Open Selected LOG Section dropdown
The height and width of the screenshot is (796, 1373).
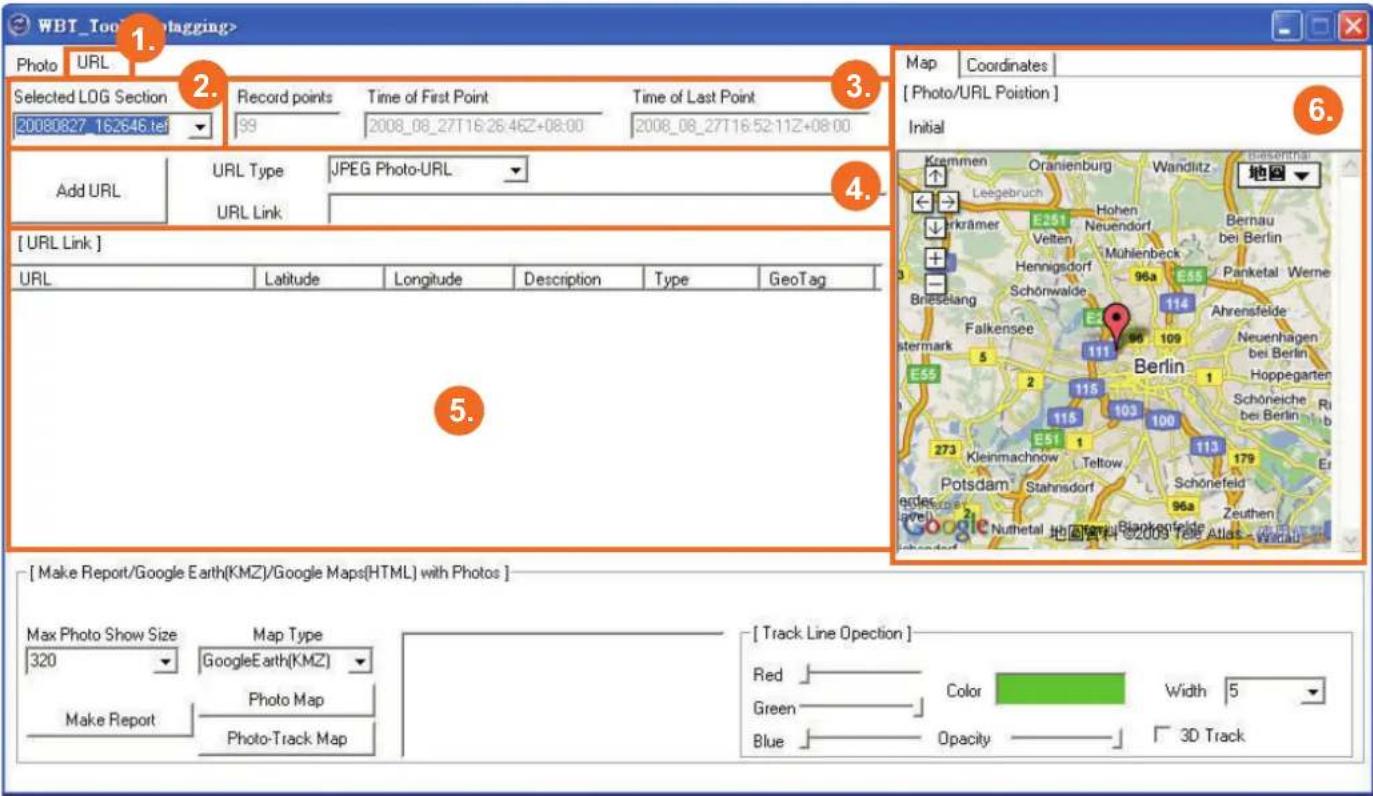(199, 127)
